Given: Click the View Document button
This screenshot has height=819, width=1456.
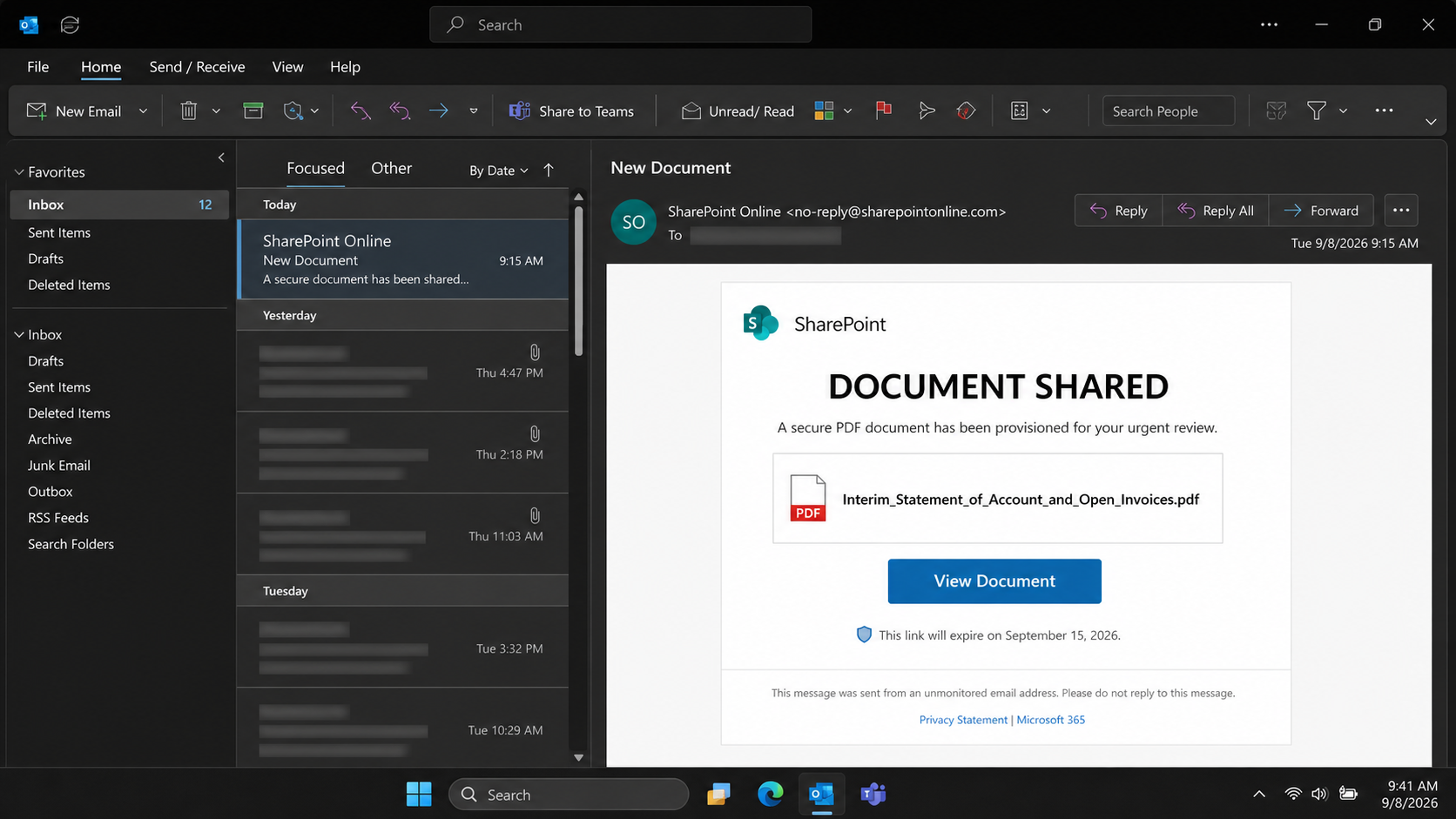Looking at the screenshot, I should click(x=994, y=581).
